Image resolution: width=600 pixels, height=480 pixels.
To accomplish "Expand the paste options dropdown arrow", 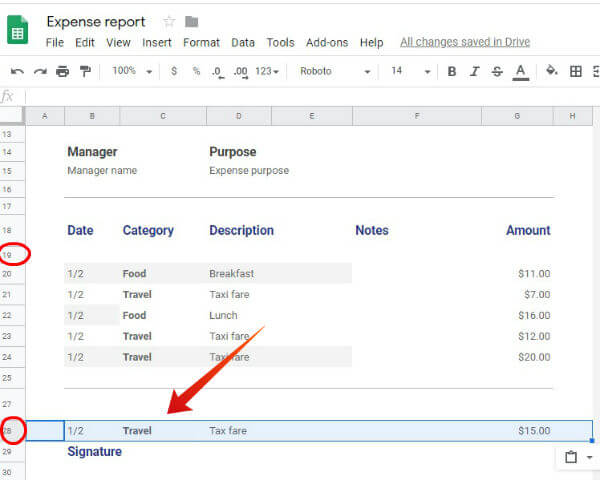I will (589, 457).
